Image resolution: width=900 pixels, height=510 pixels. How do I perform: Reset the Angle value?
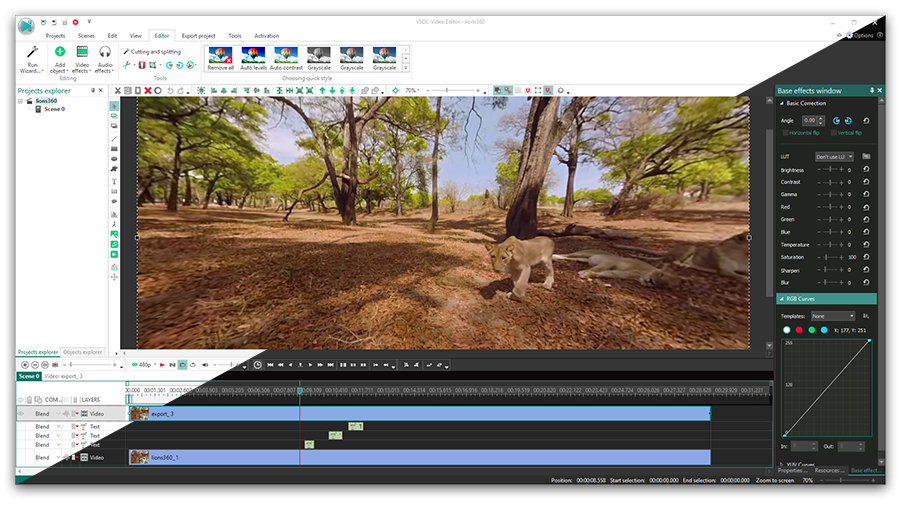click(866, 120)
